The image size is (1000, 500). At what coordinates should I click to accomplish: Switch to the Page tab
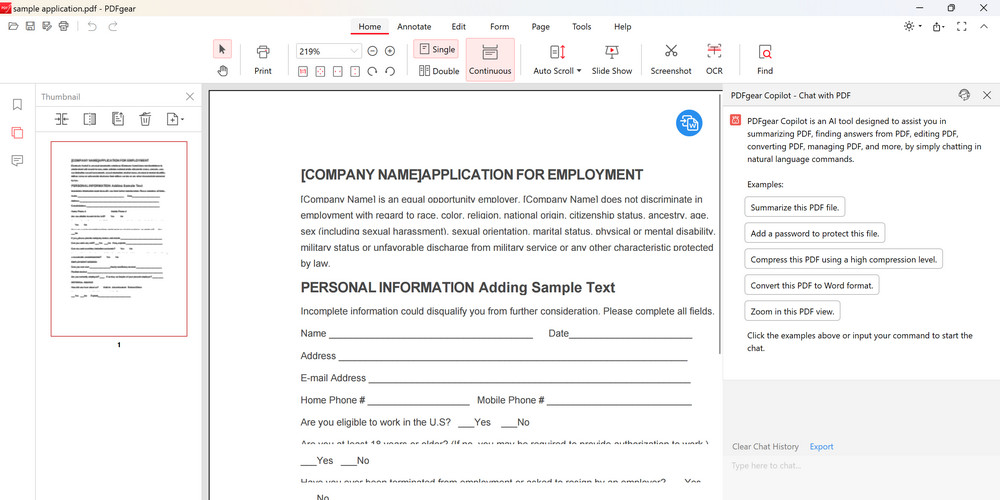tap(541, 27)
